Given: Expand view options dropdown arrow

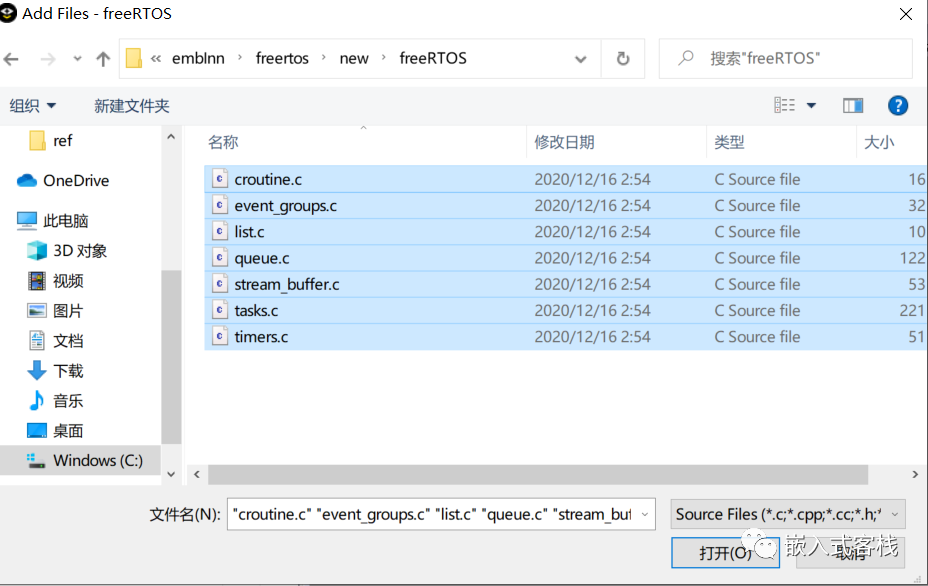Looking at the screenshot, I should (x=811, y=106).
